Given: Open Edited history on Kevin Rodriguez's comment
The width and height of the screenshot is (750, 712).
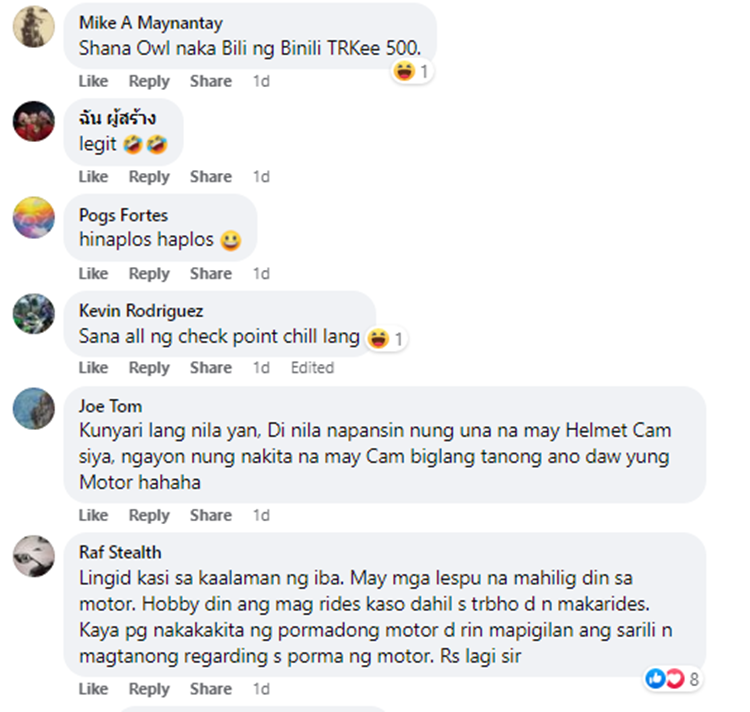Looking at the screenshot, I should (x=312, y=368).
